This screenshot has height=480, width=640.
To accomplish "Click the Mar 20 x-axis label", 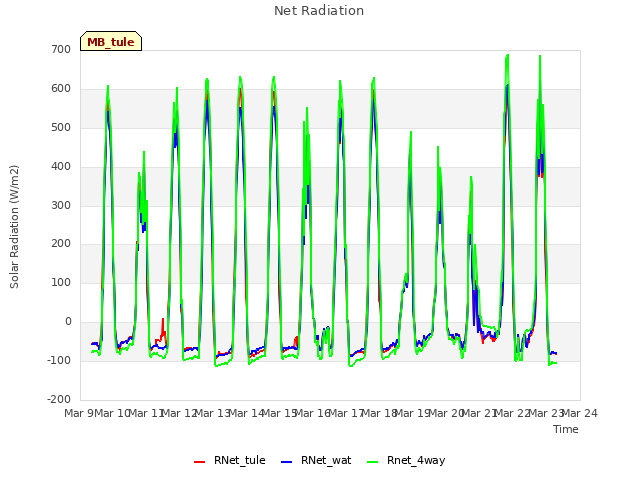I will click(447, 413).
